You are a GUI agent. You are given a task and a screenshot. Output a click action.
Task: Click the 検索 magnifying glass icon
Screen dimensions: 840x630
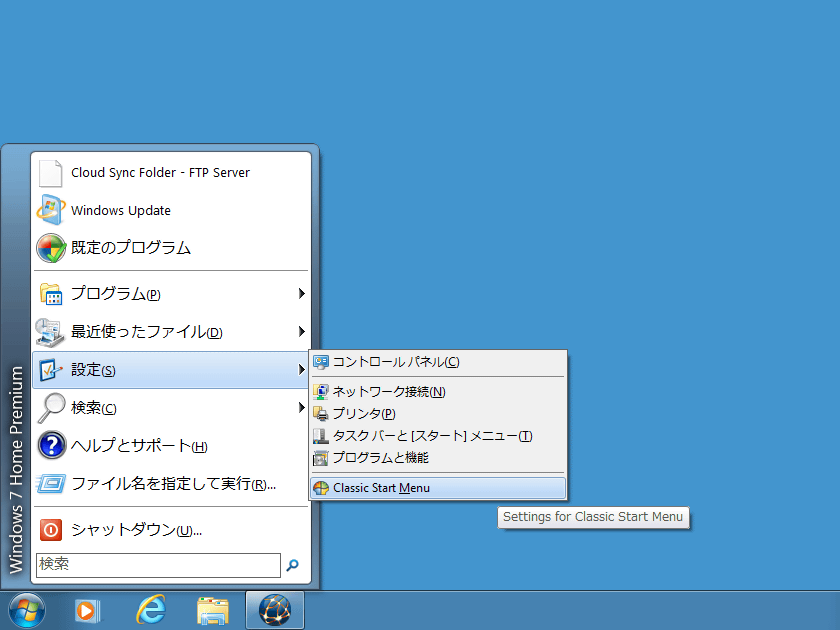coord(51,408)
